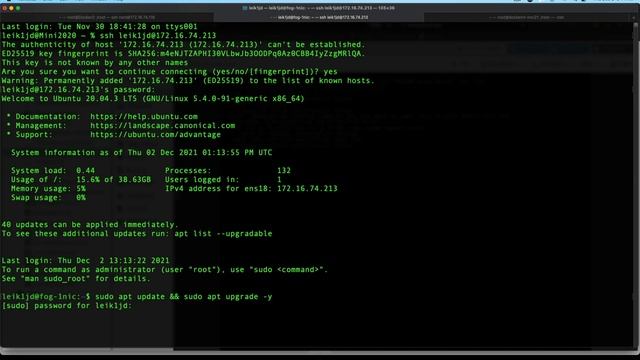
Task: Click the 'apt list --upgradable' hint line
Action: [137, 233]
